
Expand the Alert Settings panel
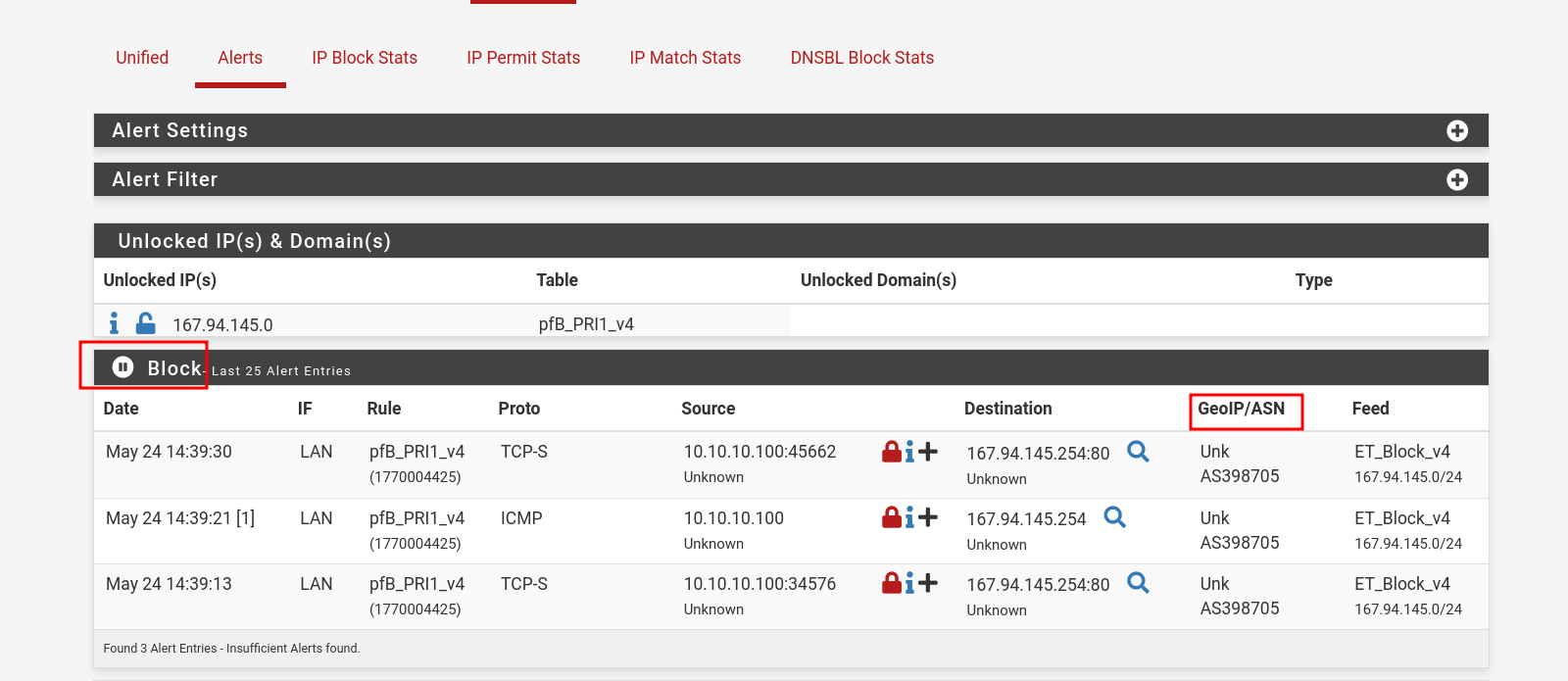[1456, 131]
